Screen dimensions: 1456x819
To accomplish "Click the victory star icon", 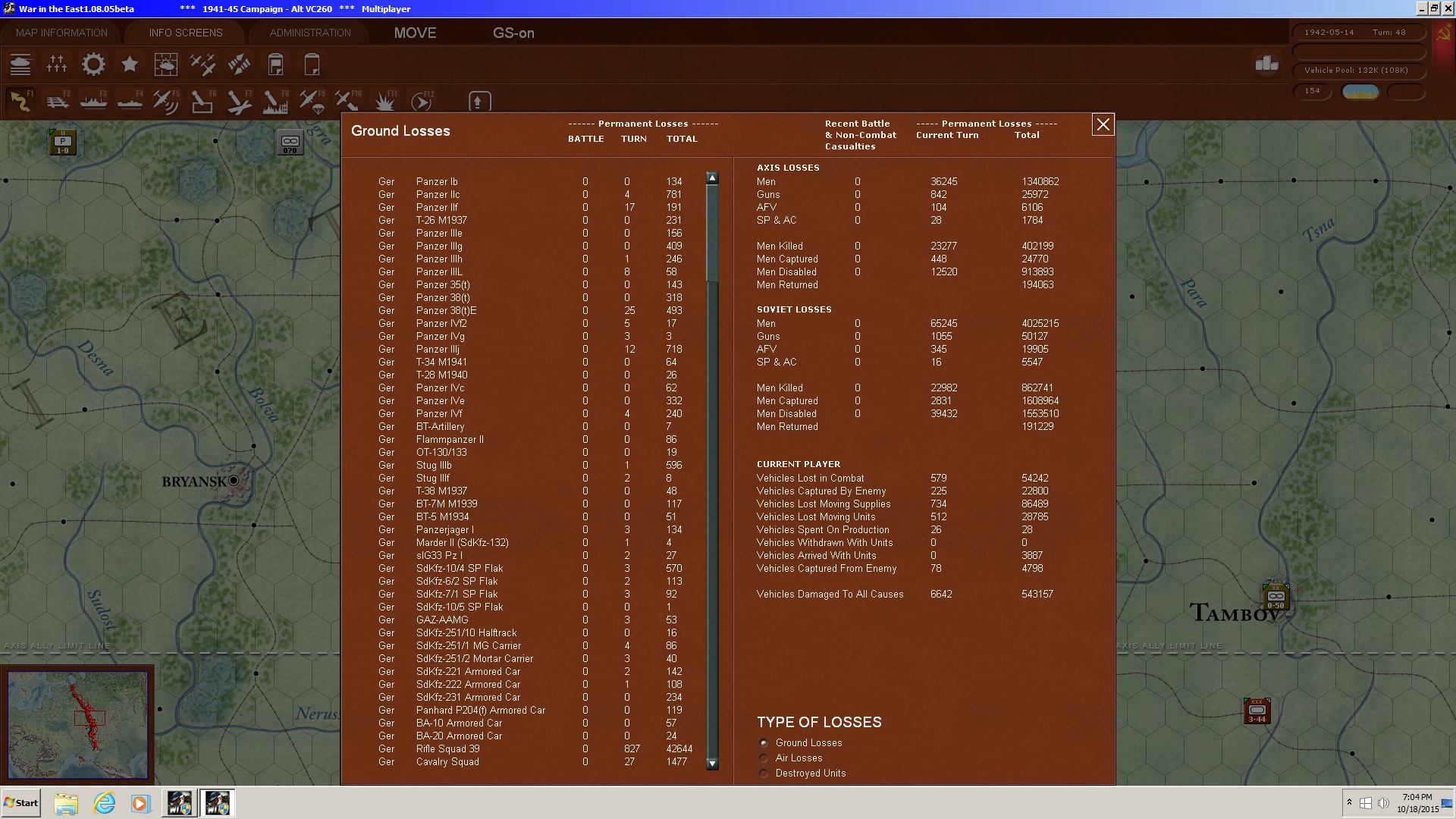I will (130, 64).
